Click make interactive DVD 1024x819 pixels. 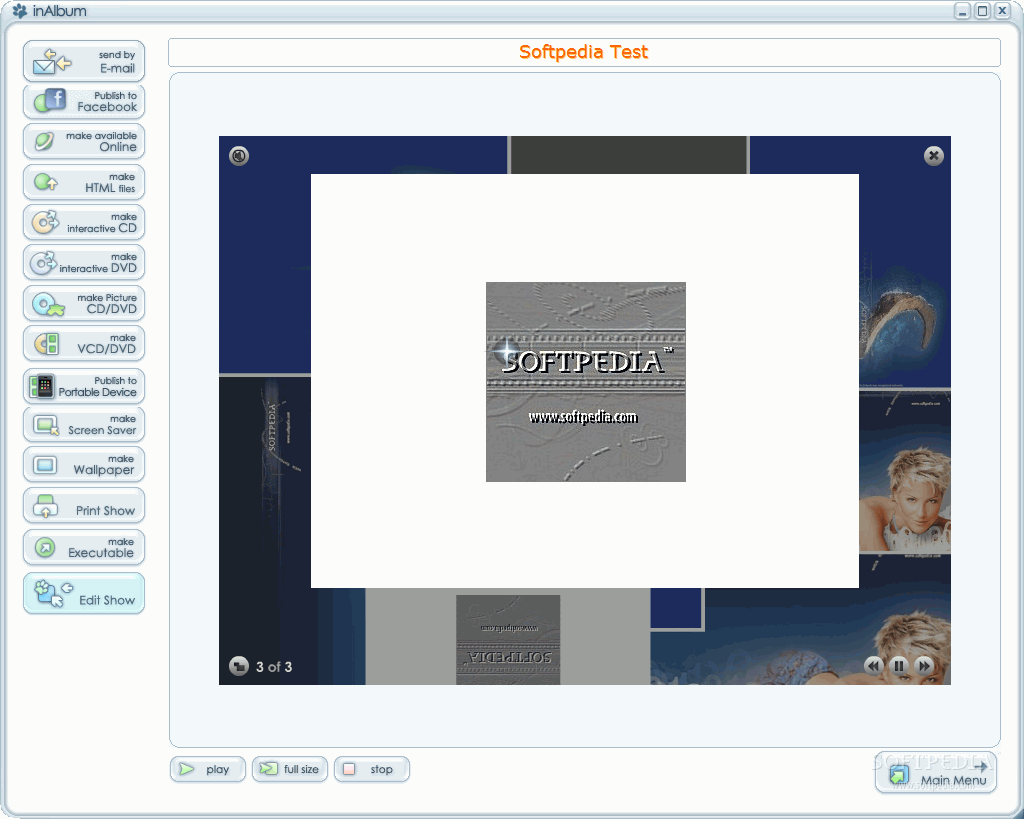[x=84, y=263]
